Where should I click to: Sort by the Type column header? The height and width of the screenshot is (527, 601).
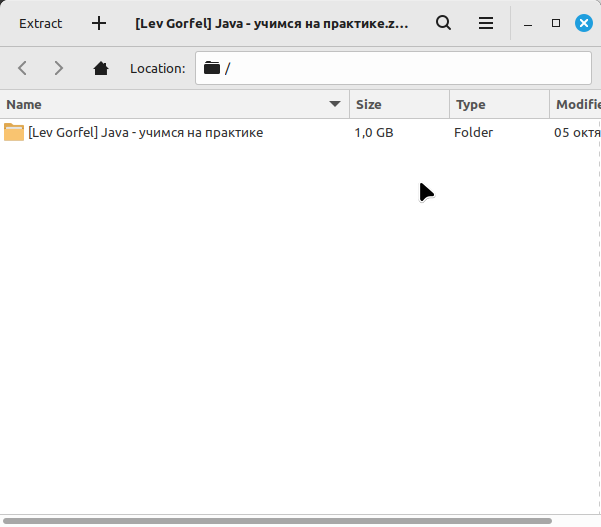[x=499, y=105]
